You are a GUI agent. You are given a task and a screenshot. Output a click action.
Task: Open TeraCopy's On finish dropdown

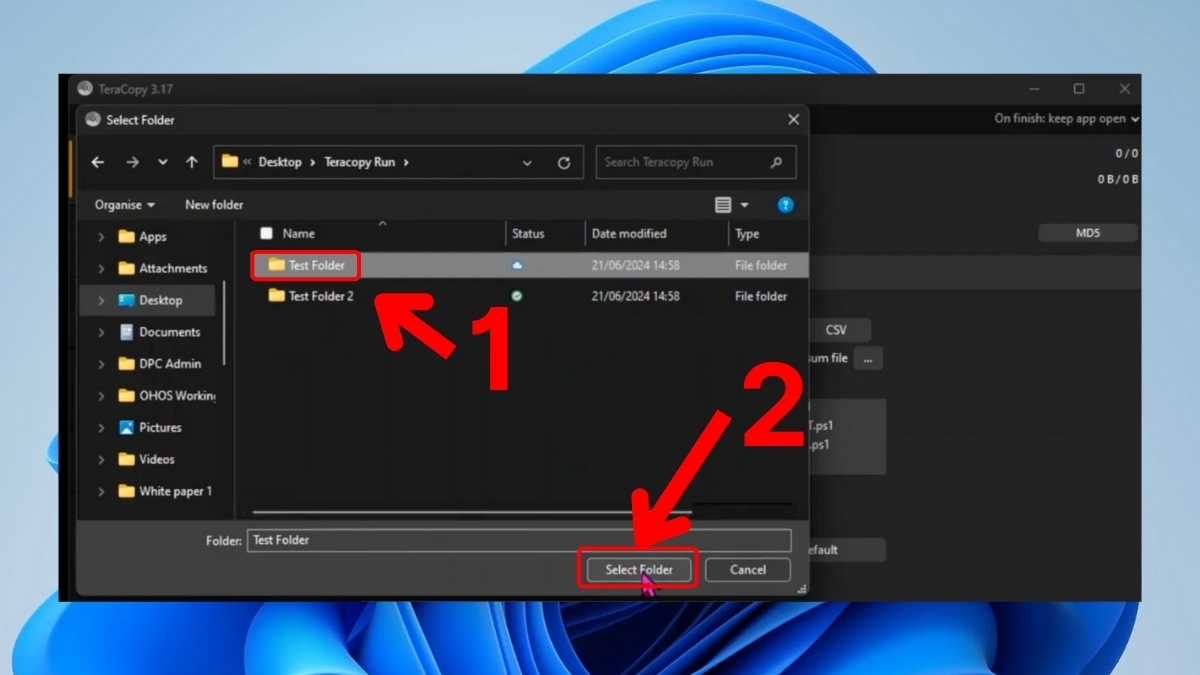pyautogui.click(x=1067, y=118)
